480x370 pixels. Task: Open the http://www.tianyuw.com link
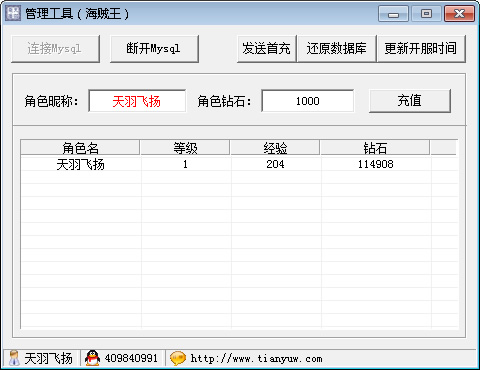257,359
